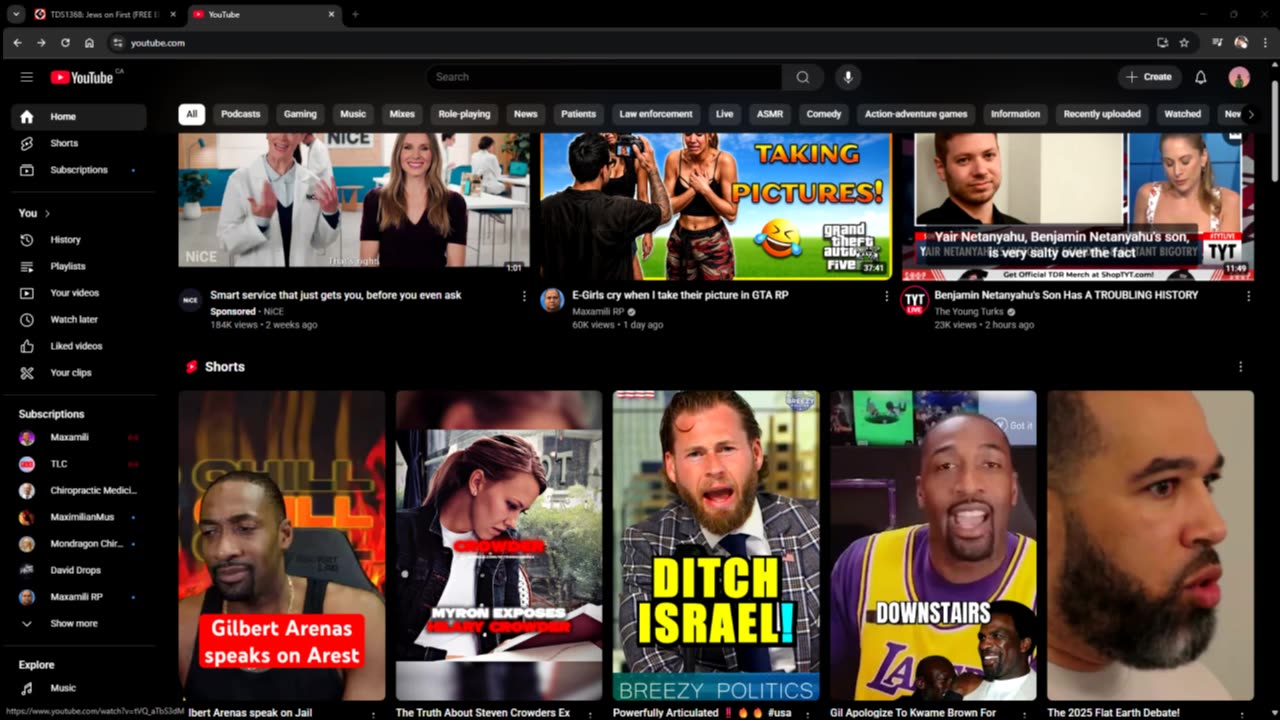Select the Recently uploaded filter chip
The height and width of the screenshot is (720, 1280).
pyautogui.click(x=1102, y=114)
